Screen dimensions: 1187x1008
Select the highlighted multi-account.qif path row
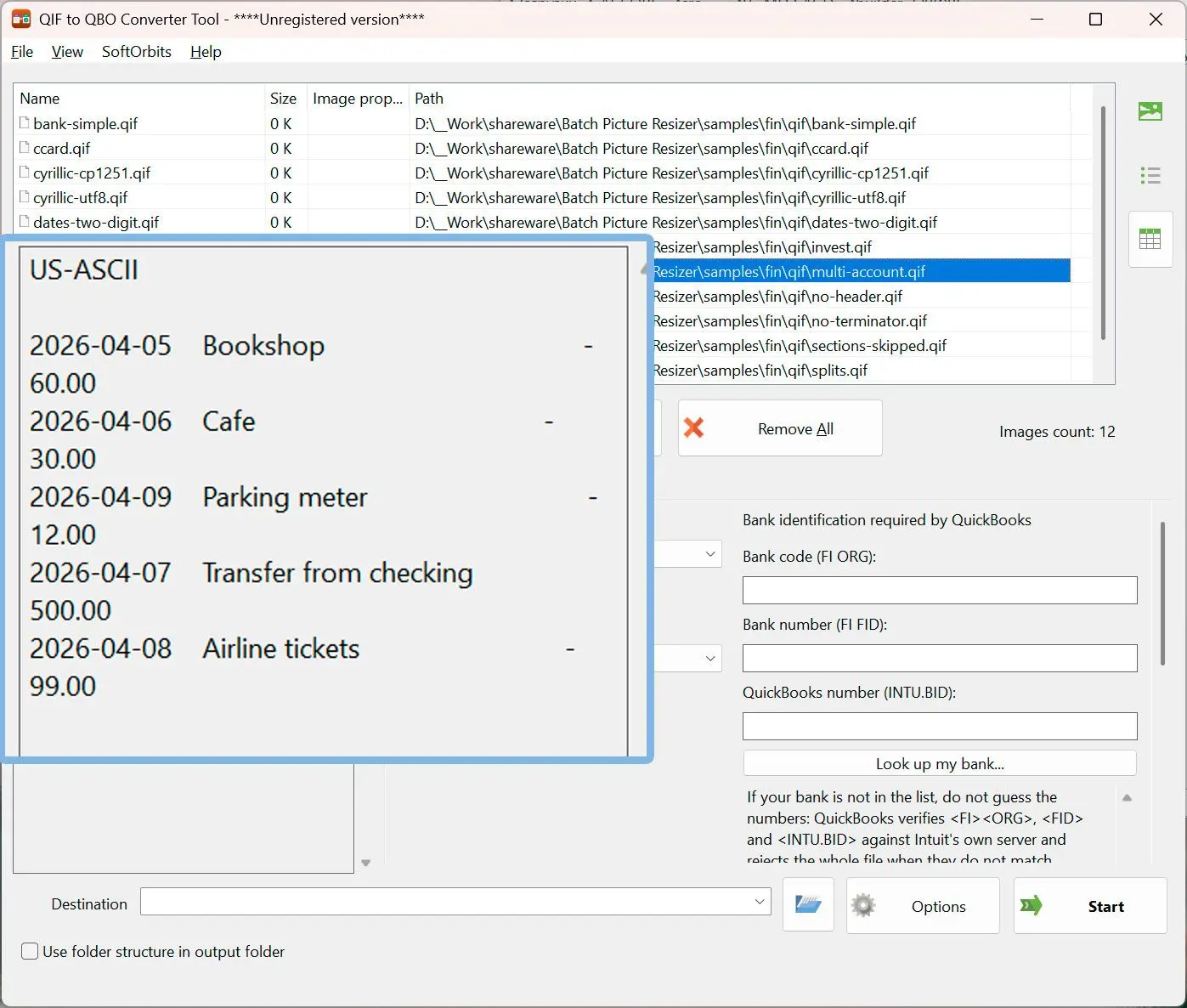click(x=862, y=272)
